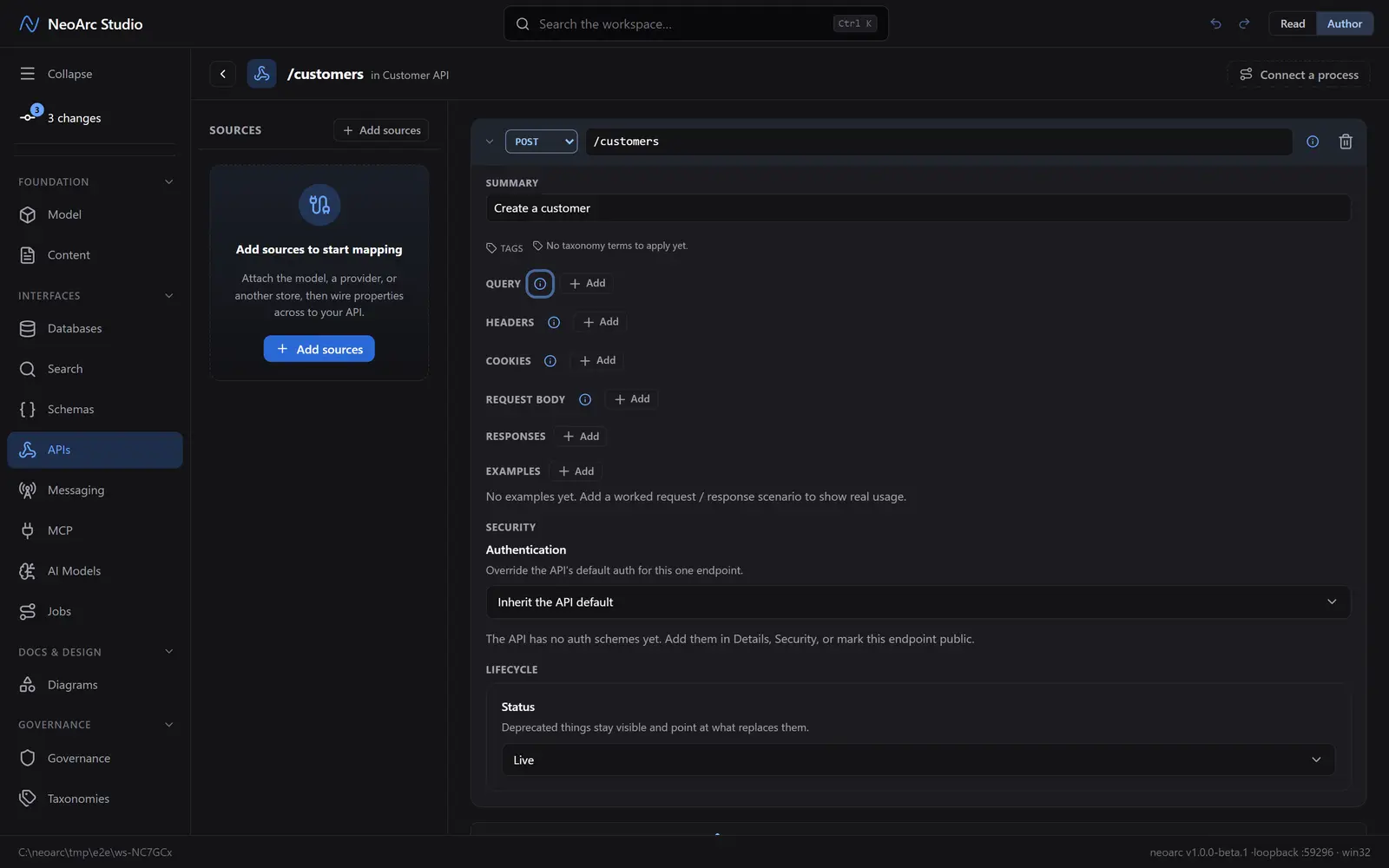
Task: Open the POST method dropdown
Action: 542,141
